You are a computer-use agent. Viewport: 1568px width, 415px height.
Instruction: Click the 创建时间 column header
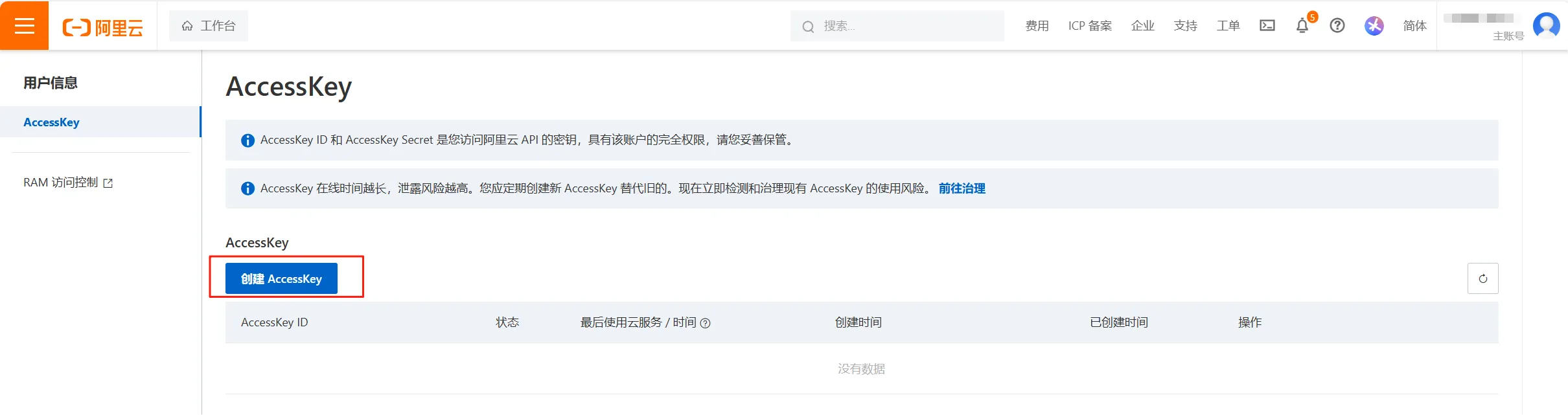[859, 322]
